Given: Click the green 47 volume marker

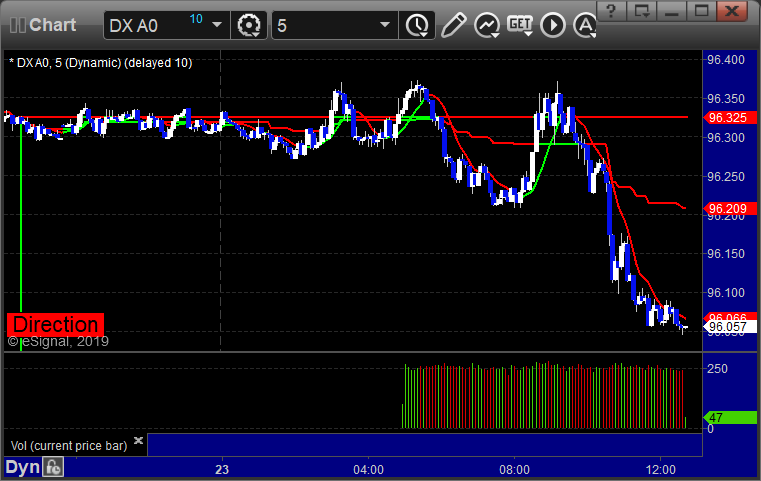Looking at the screenshot, I should [x=730, y=417].
